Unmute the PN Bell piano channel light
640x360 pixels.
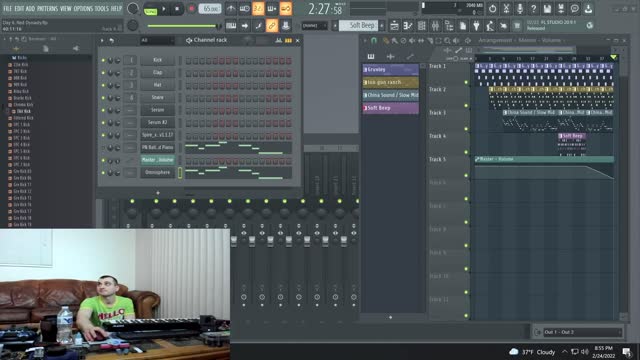tap(103, 148)
